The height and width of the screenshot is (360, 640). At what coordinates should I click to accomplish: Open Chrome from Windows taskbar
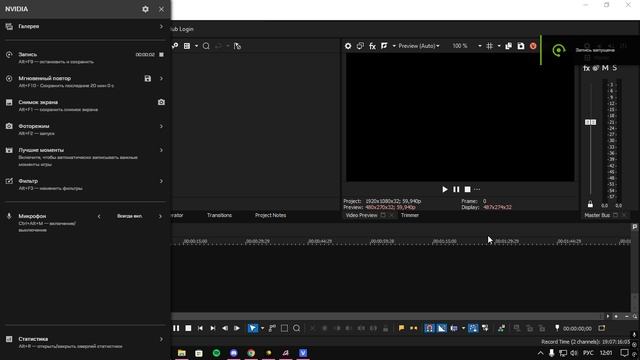[x=251, y=353]
